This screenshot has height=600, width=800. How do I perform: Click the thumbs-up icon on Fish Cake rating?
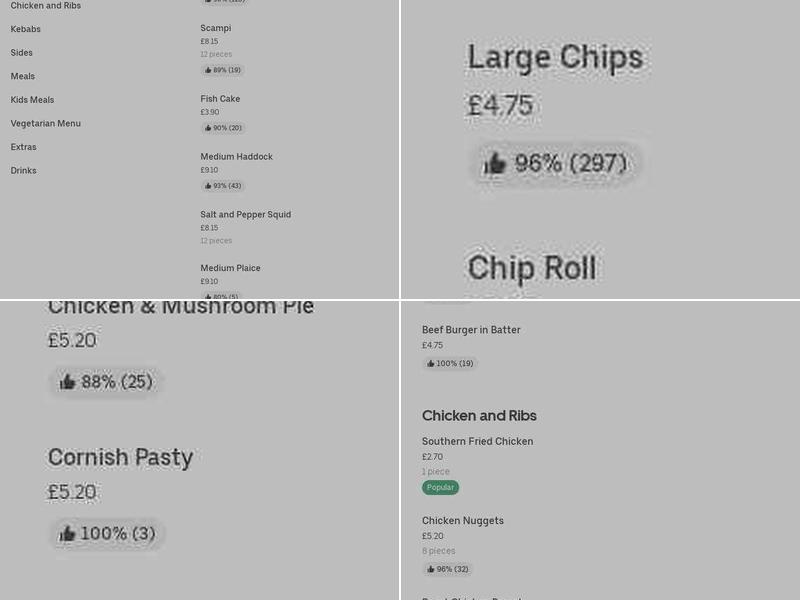(206, 128)
